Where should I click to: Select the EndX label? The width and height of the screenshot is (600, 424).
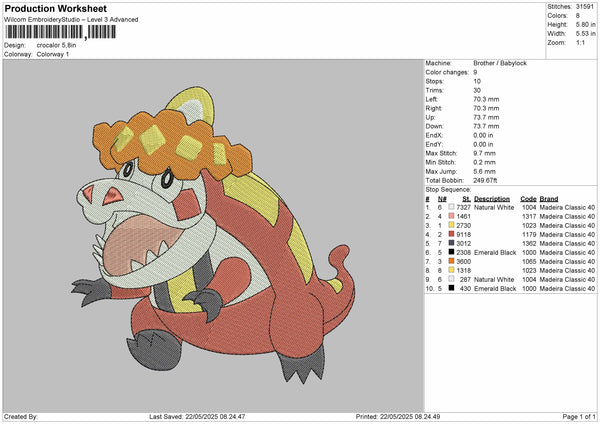point(434,135)
